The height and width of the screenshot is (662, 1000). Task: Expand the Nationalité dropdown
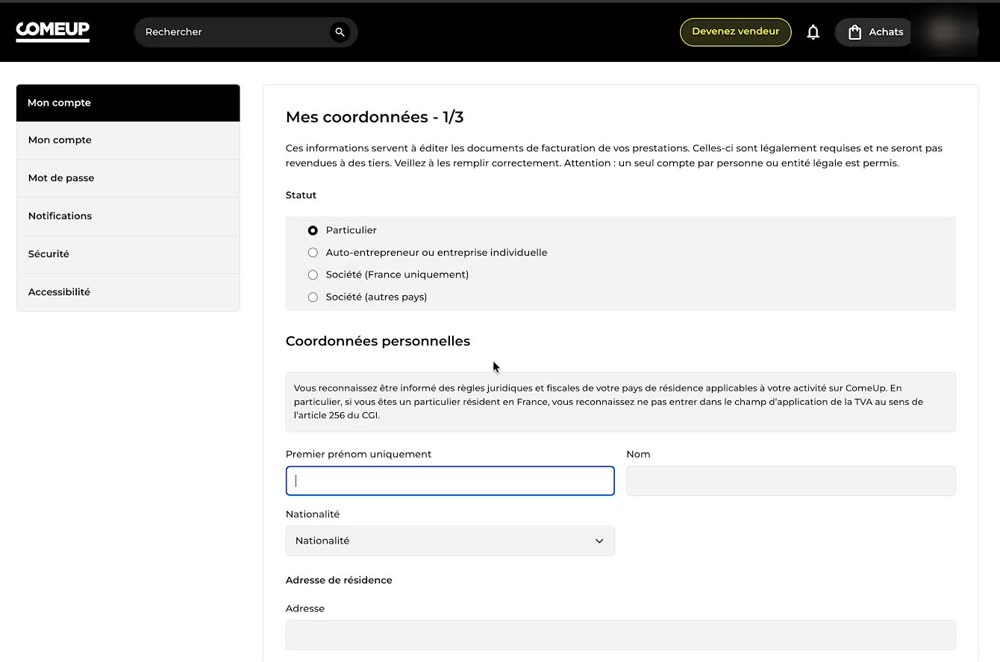tap(450, 541)
